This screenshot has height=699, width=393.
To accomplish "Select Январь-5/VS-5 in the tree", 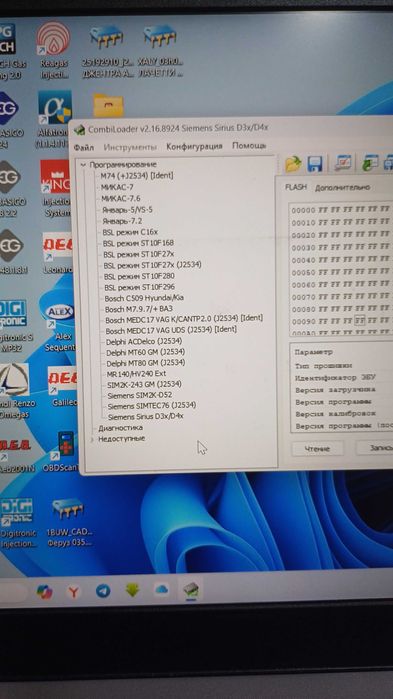I will click(127, 210).
